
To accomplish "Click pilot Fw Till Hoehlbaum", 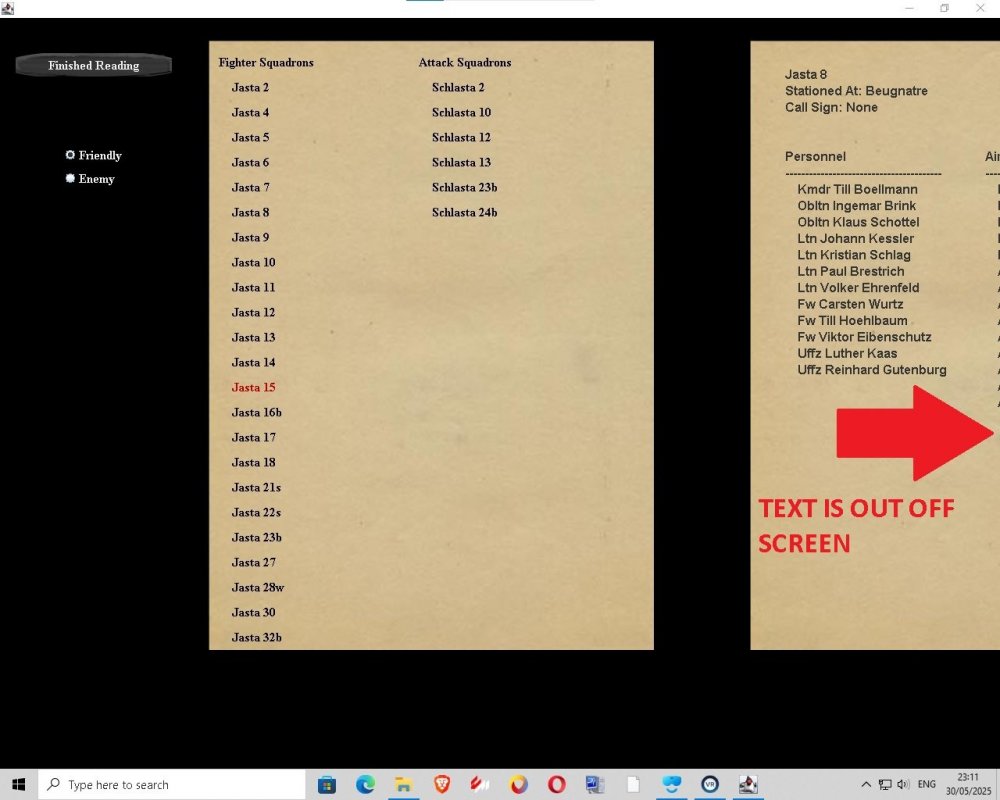I will click(x=852, y=320).
